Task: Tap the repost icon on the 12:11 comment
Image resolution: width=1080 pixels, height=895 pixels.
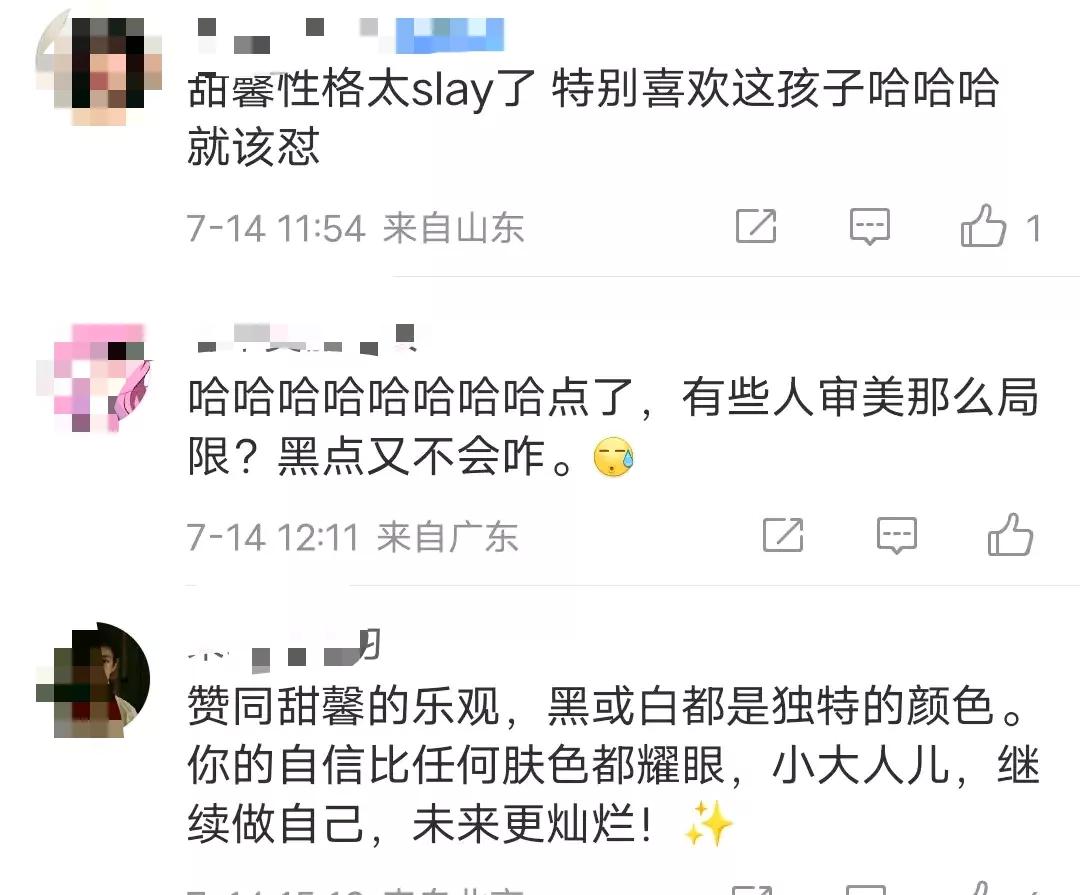Action: pos(783,535)
